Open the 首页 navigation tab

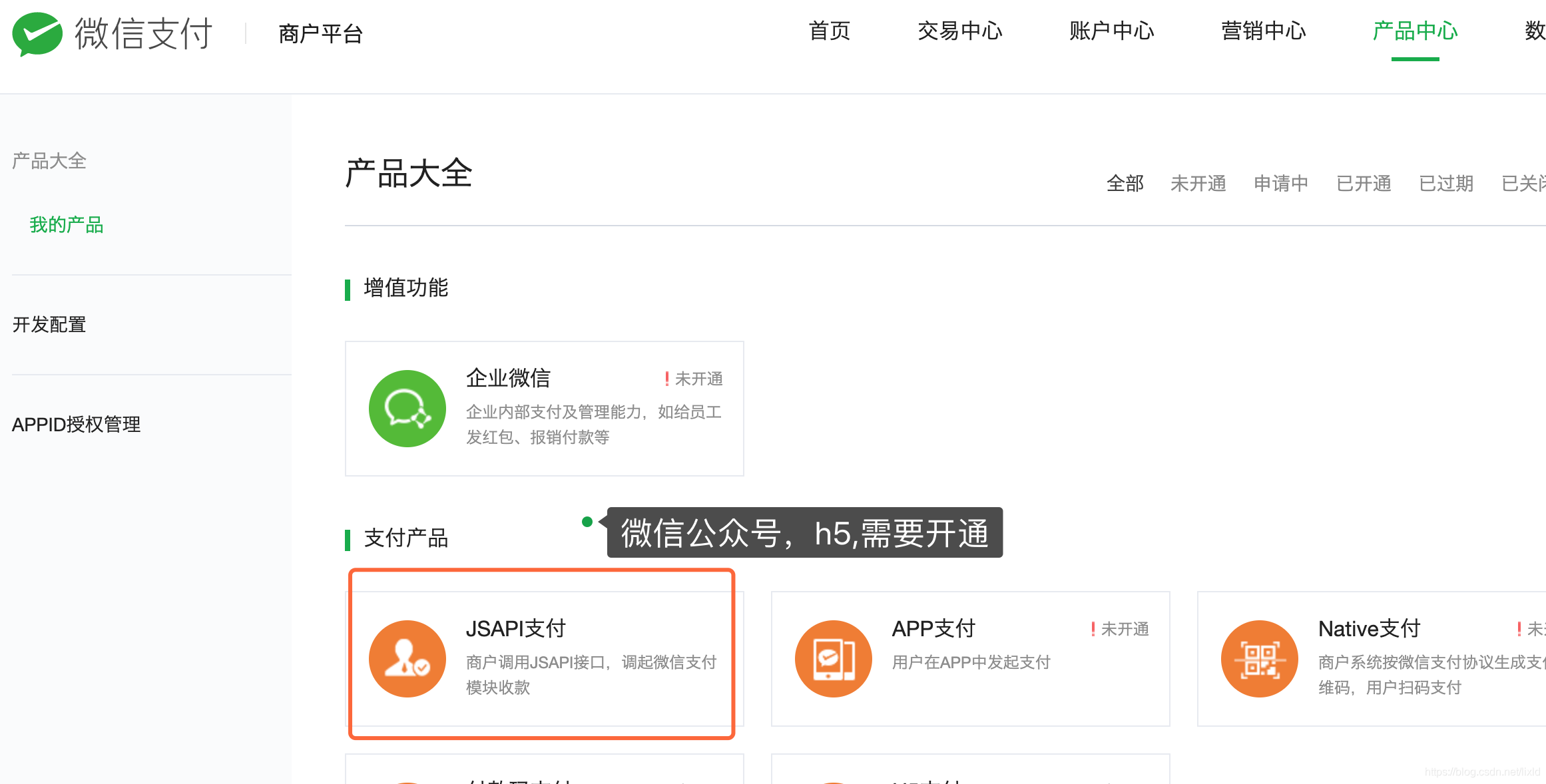(829, 31)
